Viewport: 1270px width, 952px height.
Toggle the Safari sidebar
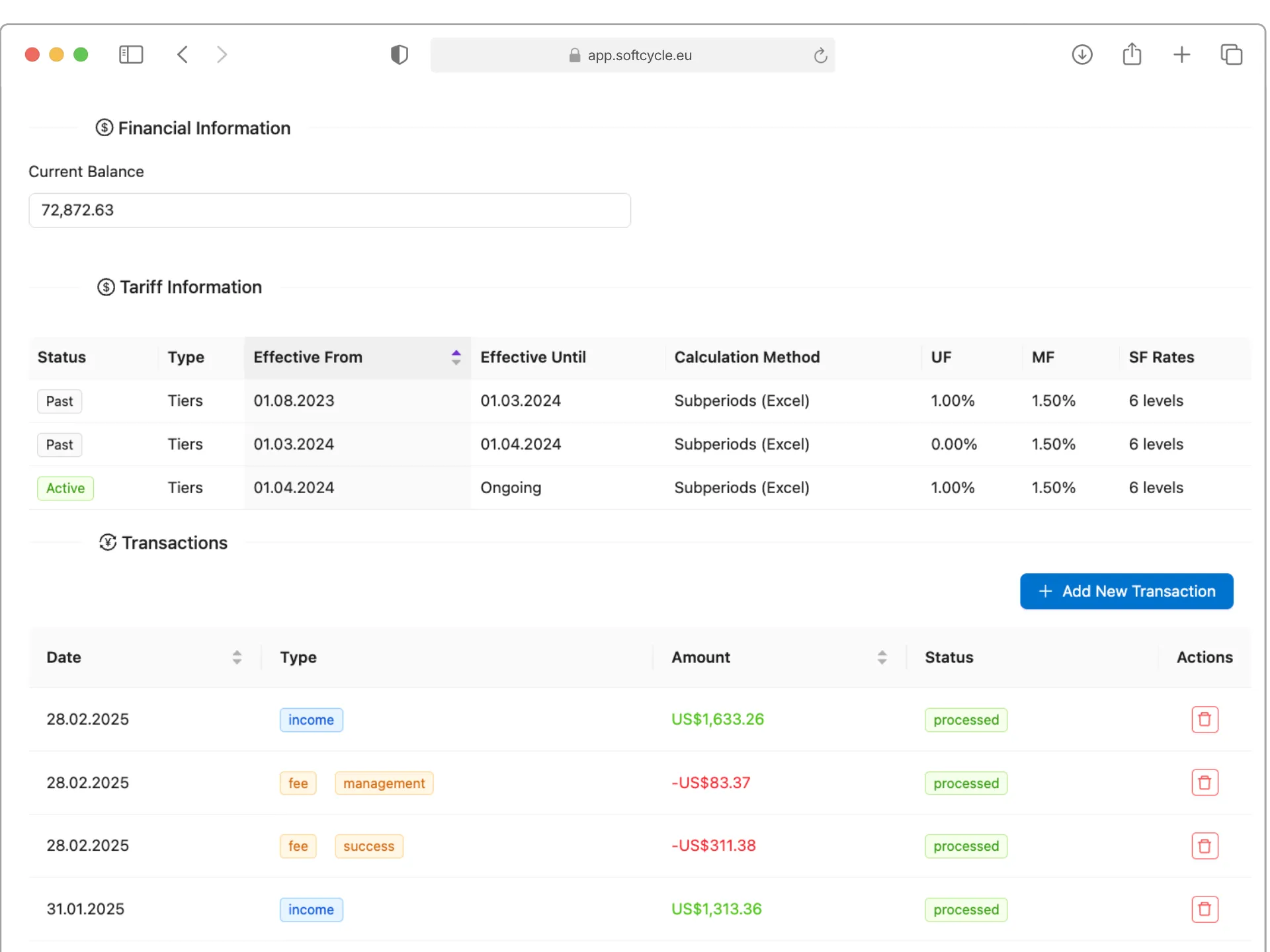pyautogui.click(x=131, y=55)
